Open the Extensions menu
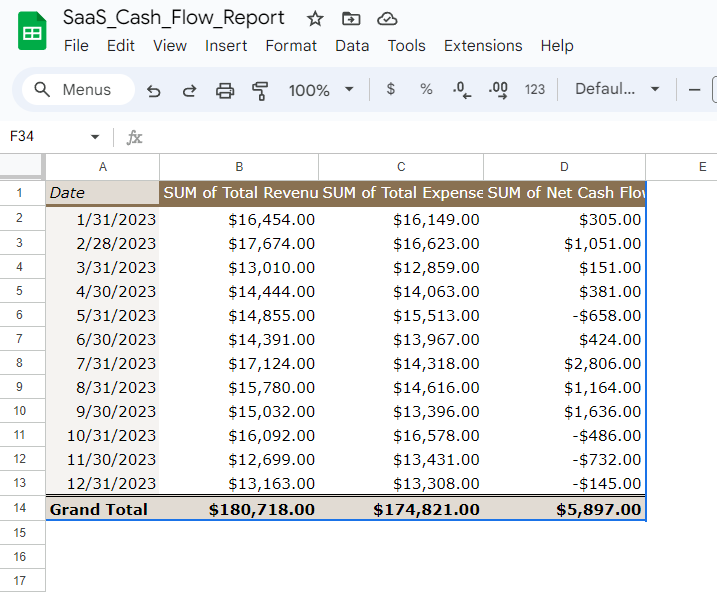 click(483, 46)
